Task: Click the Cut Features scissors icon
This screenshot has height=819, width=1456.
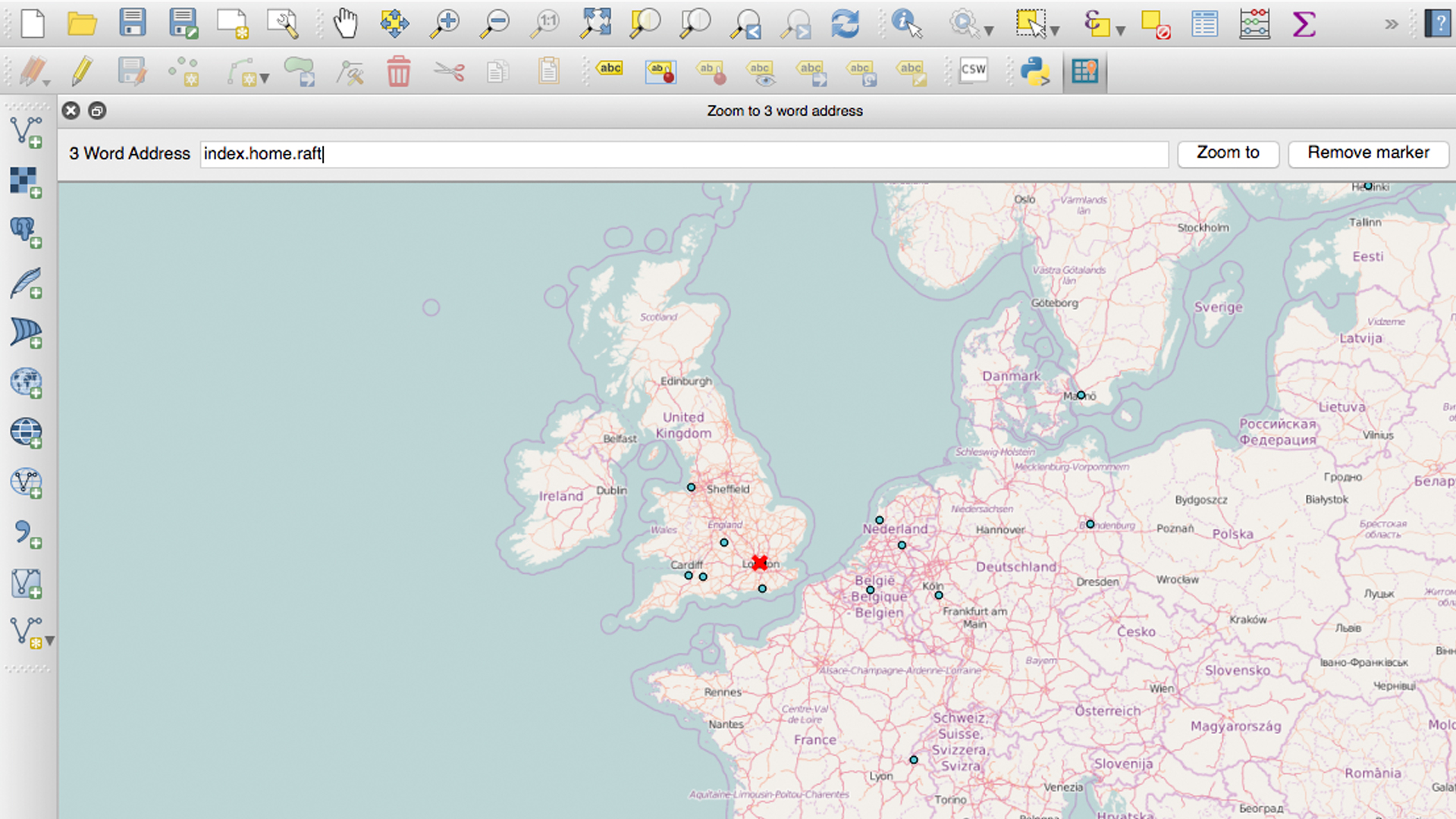Action: point(449,72)
